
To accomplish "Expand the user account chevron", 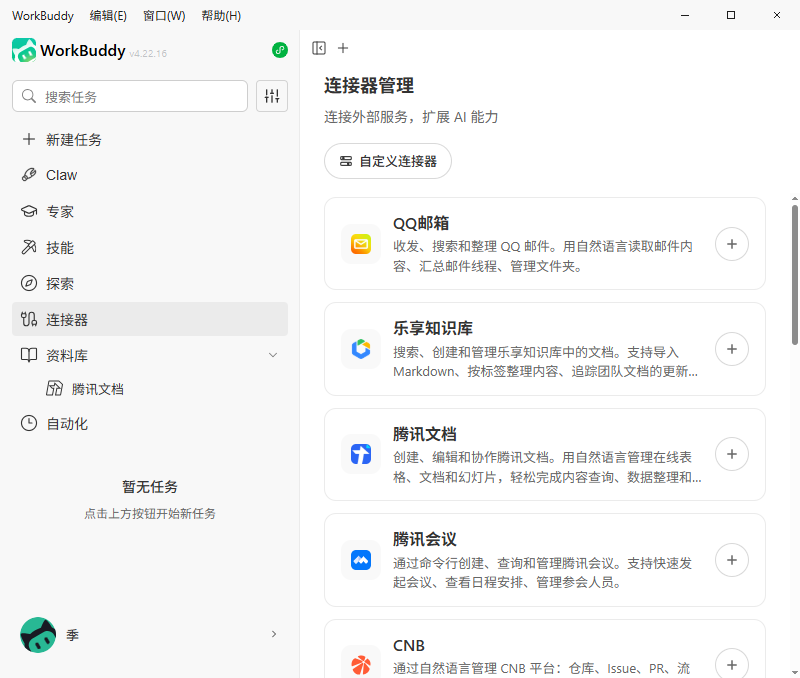I will point(274,634).
